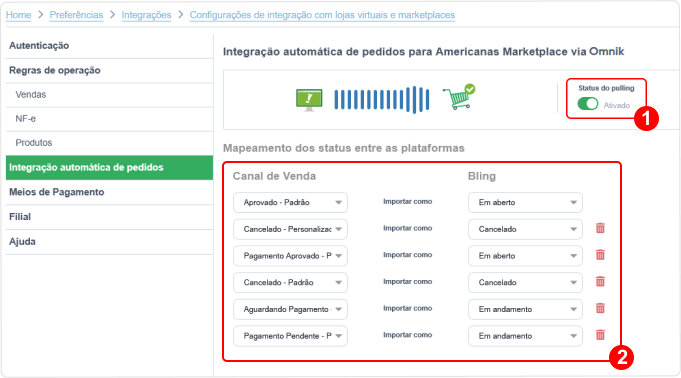Select the Vendas submenu item

click(x=109, y=95)
